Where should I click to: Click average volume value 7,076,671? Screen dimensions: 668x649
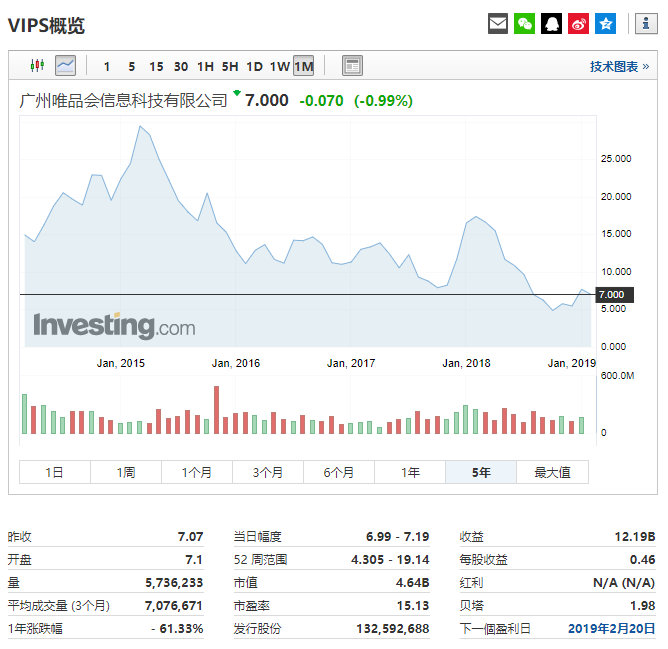[x=174, y=606]
